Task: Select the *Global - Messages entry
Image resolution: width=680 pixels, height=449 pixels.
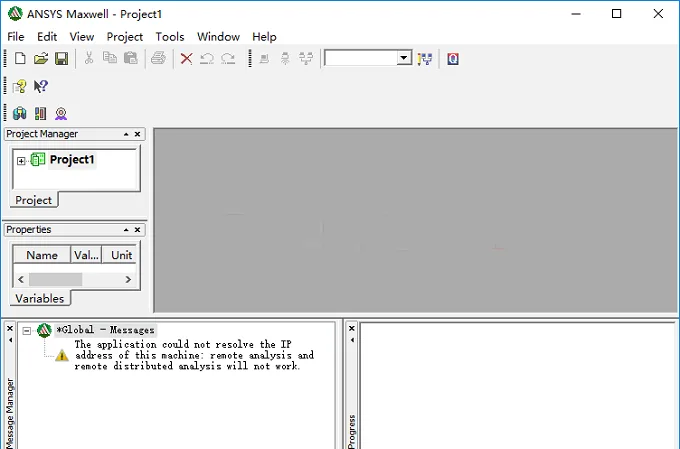Action: click(105, 330)
